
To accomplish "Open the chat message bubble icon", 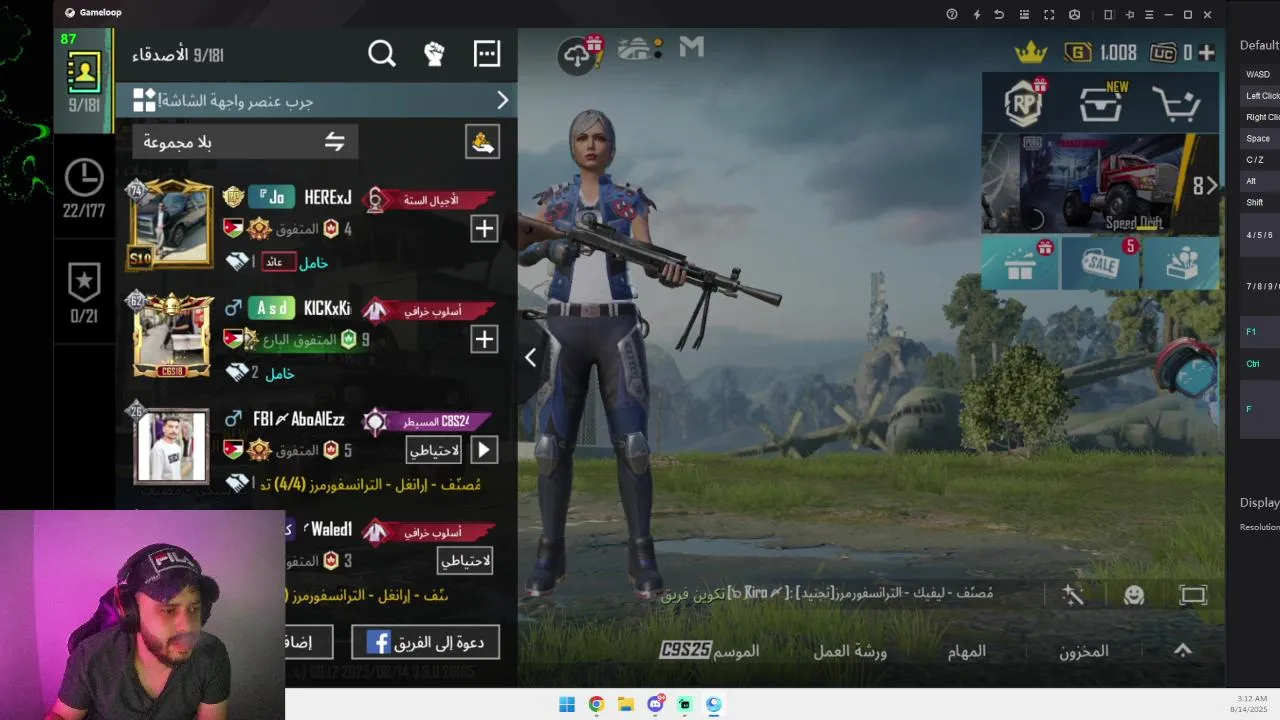I will [487, 54].
